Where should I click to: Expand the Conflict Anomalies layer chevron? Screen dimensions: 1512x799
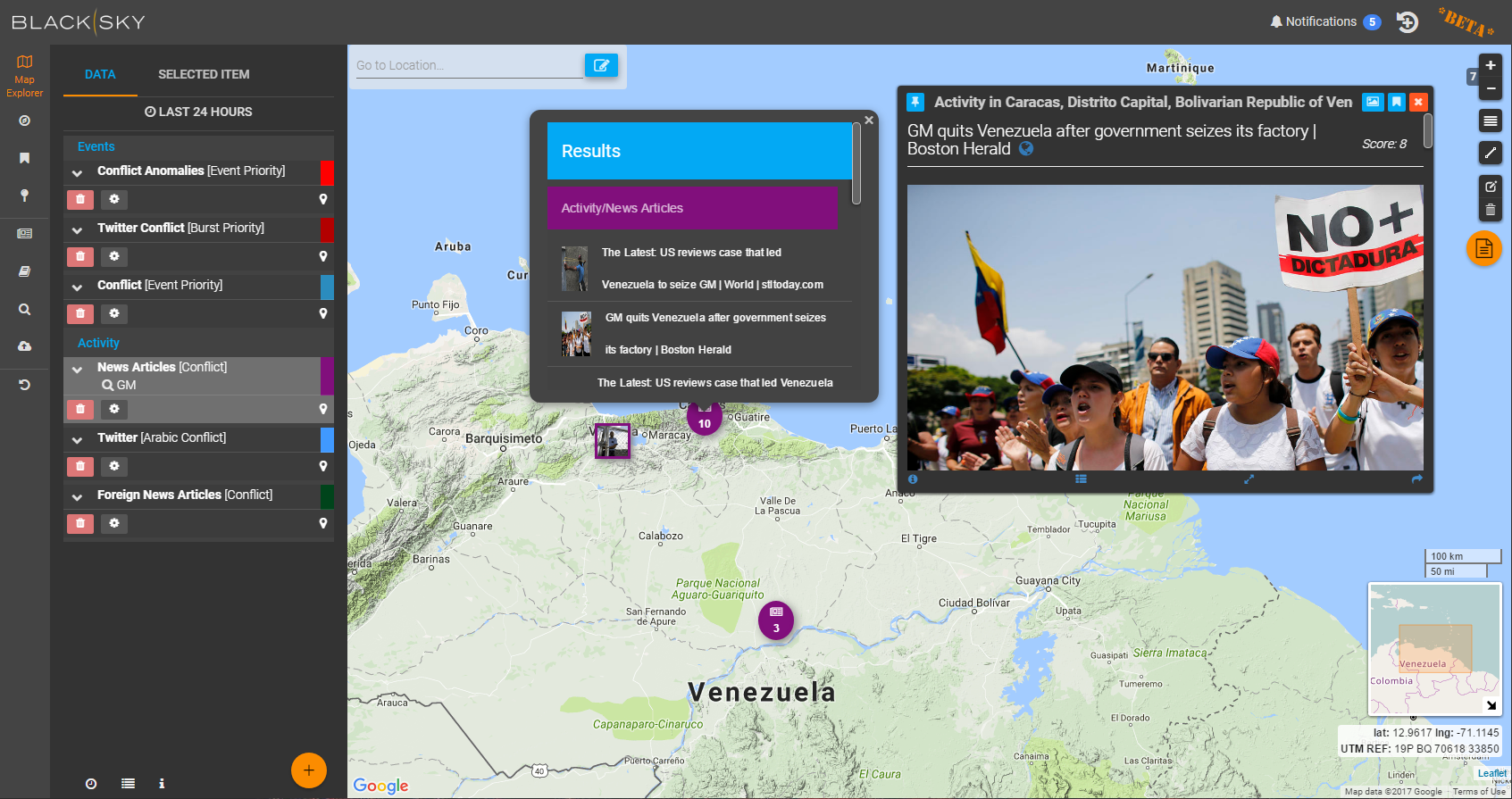pyautogui.click(x=78, y=172)
